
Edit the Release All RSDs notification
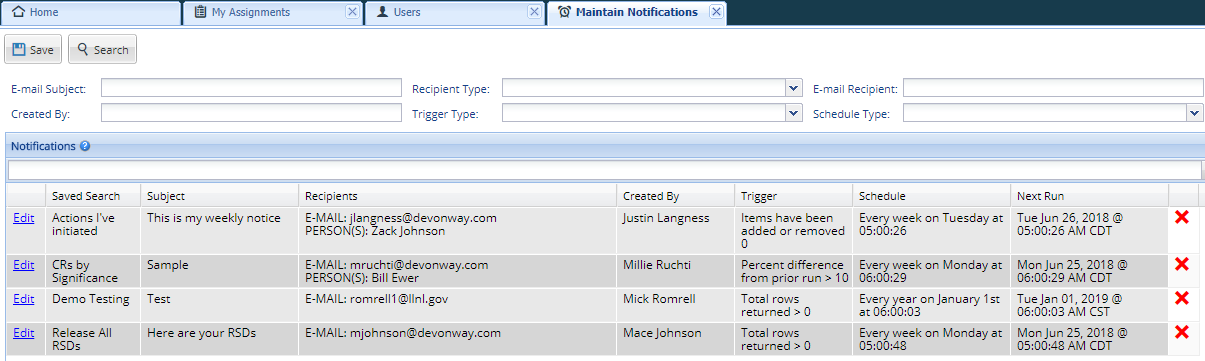23,333
